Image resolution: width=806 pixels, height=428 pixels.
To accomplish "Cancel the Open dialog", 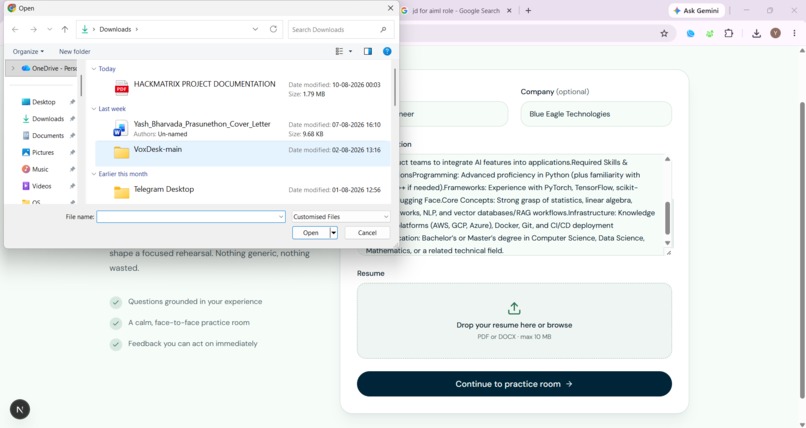I will point(367,233).
